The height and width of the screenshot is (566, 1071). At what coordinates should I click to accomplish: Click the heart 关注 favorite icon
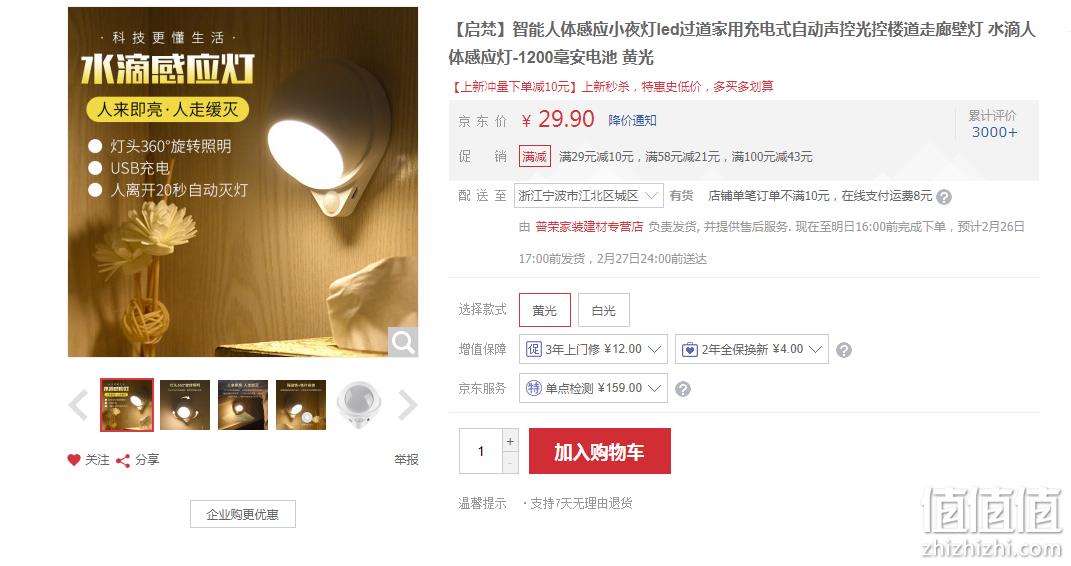[x=74, y=459]
